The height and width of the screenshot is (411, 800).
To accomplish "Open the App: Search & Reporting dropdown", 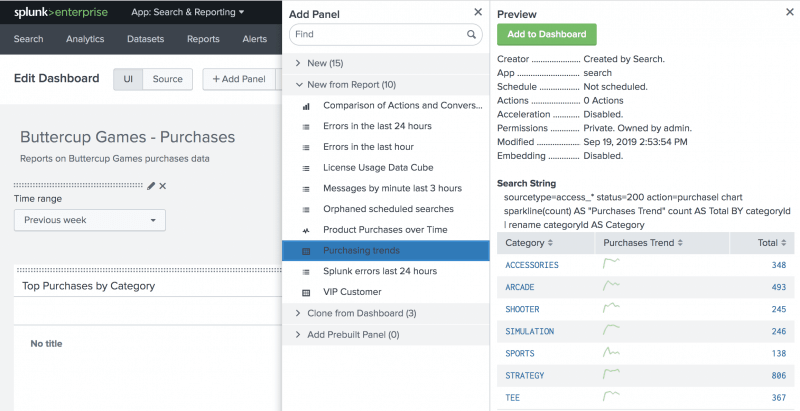I will click(188, 12).
